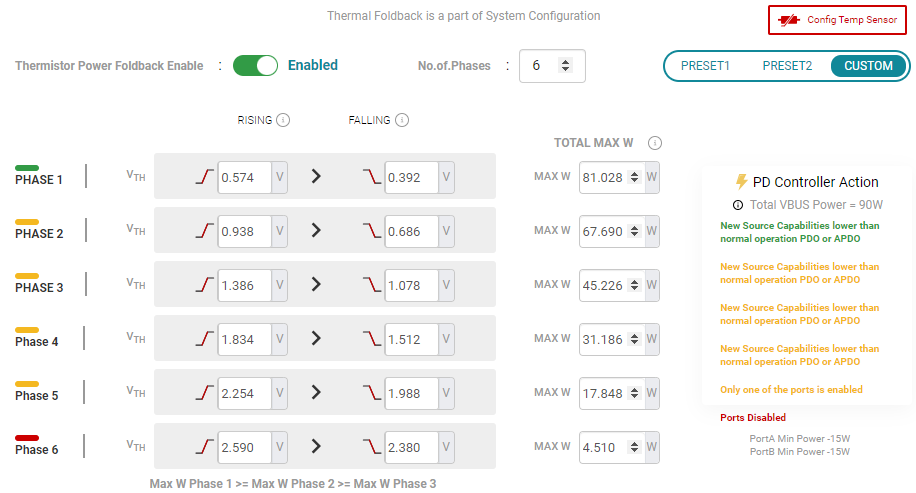Select the CUSTOM preset option
The image size is (916, 493).
868,66
